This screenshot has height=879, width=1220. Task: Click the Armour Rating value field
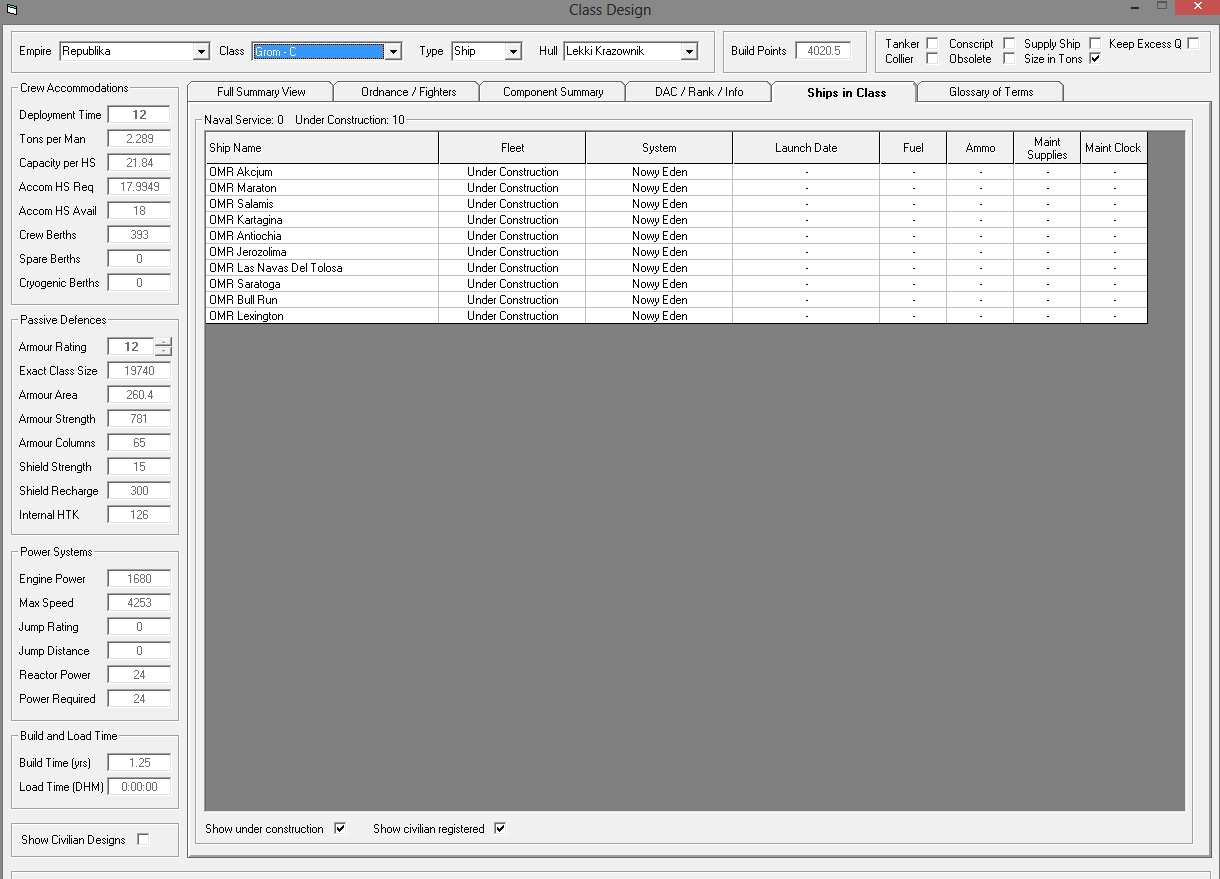tap(131, 347)
